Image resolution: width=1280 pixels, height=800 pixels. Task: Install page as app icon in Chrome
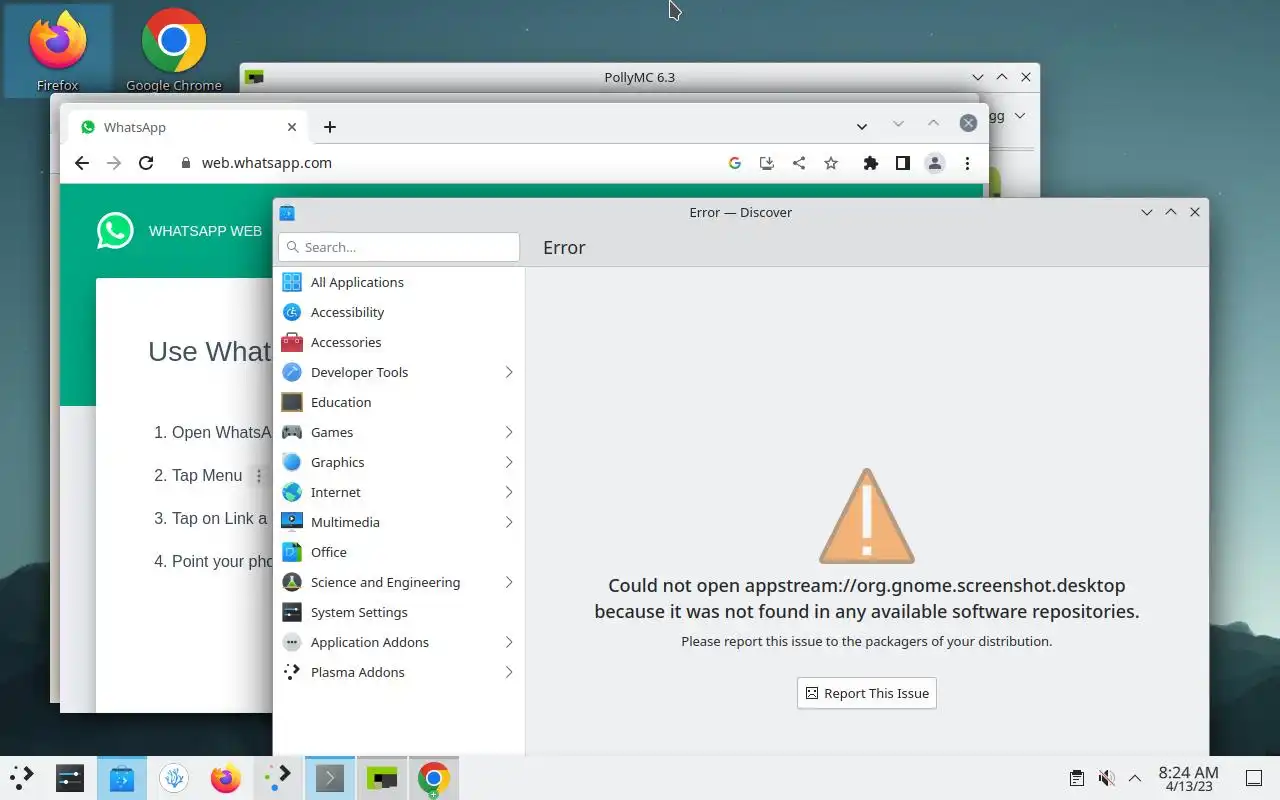(767, 163)
